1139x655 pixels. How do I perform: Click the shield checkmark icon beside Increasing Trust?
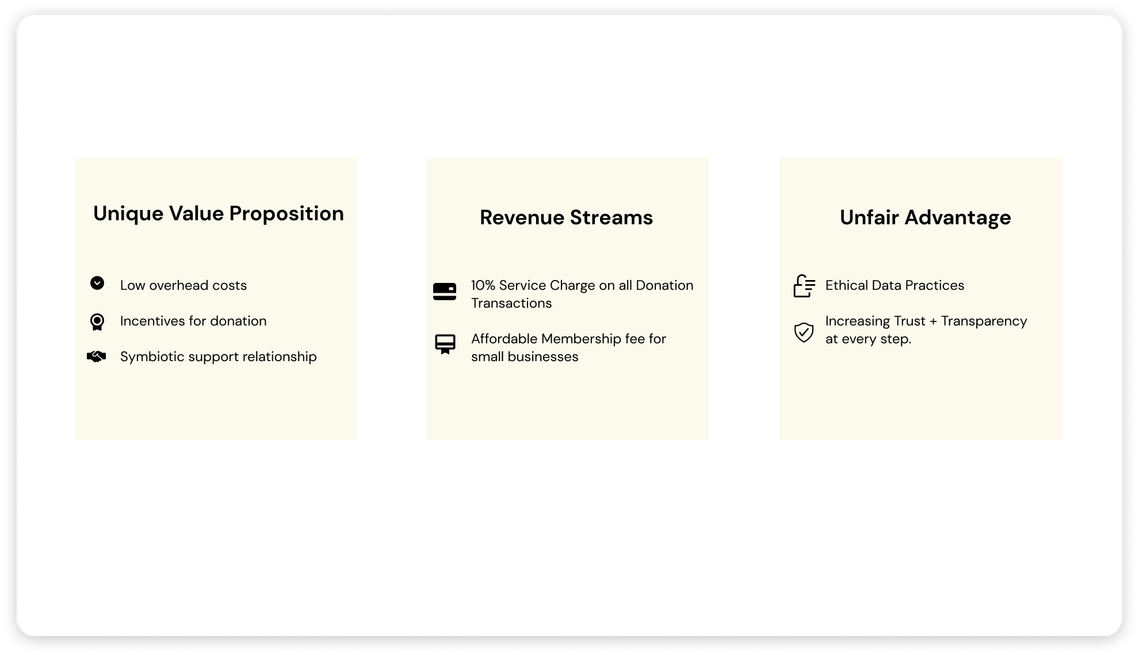(x=804, y=332)
